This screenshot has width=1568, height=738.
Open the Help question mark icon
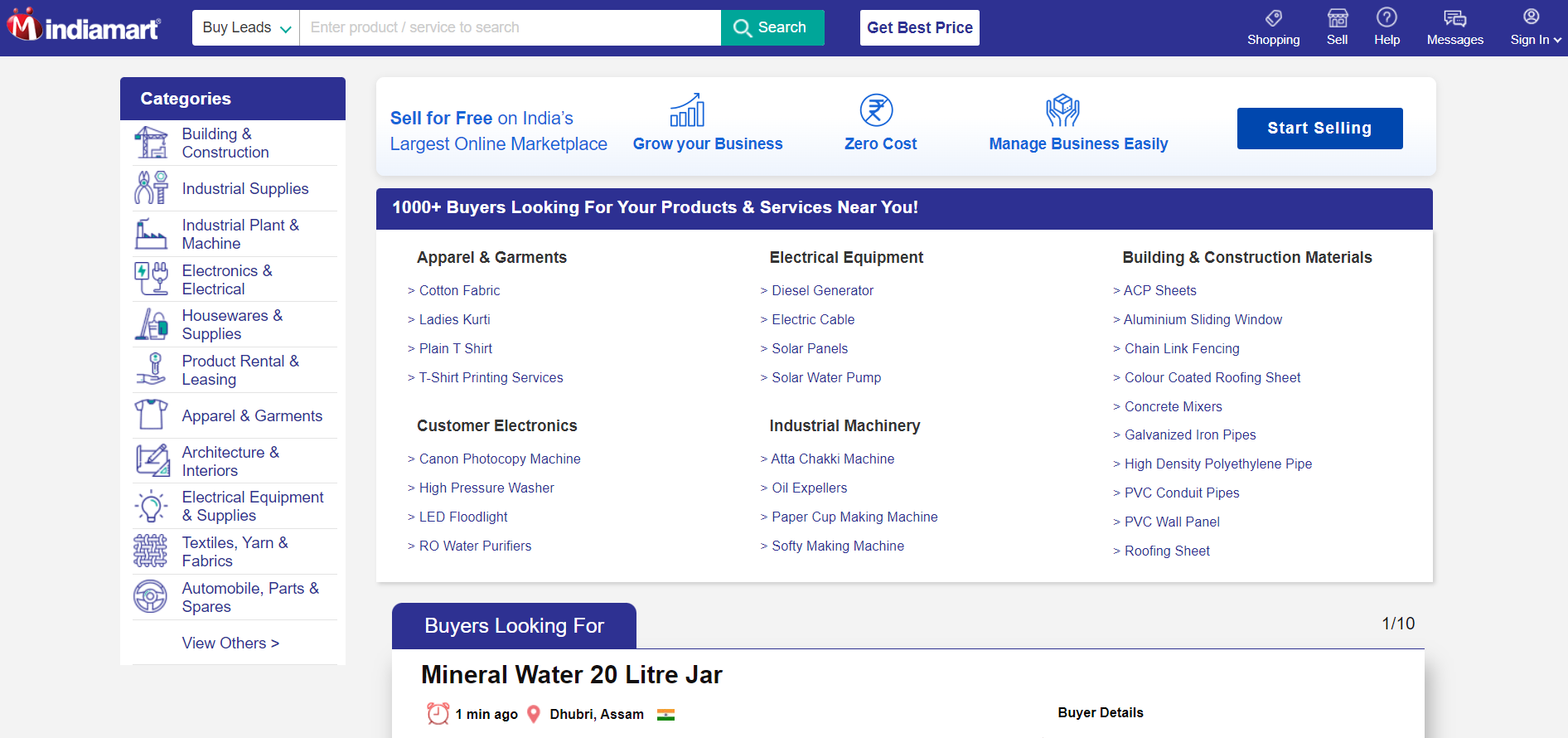1387,17
